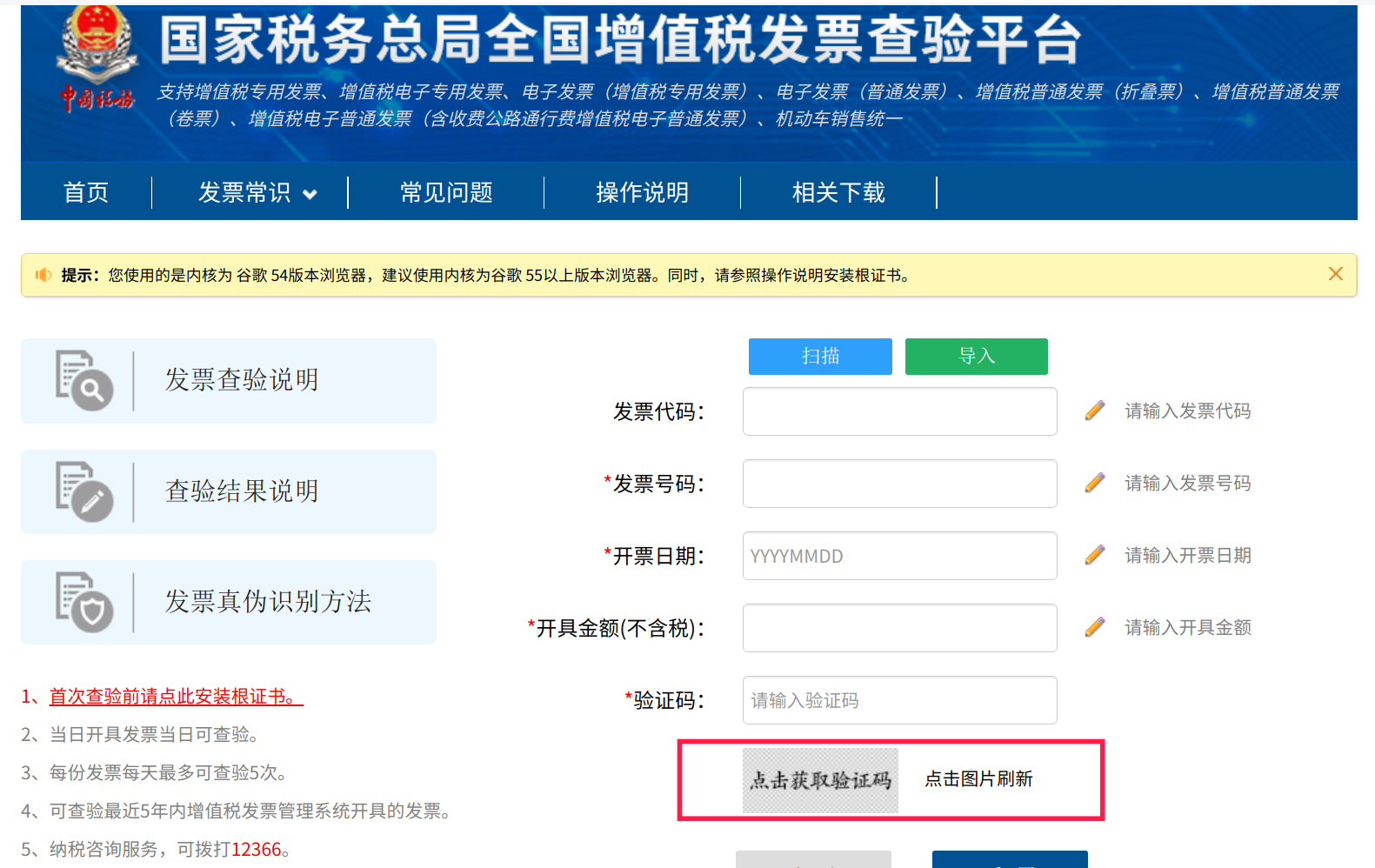Open the 发票常识 menu

pyautogui.click(x=244, y=192)
